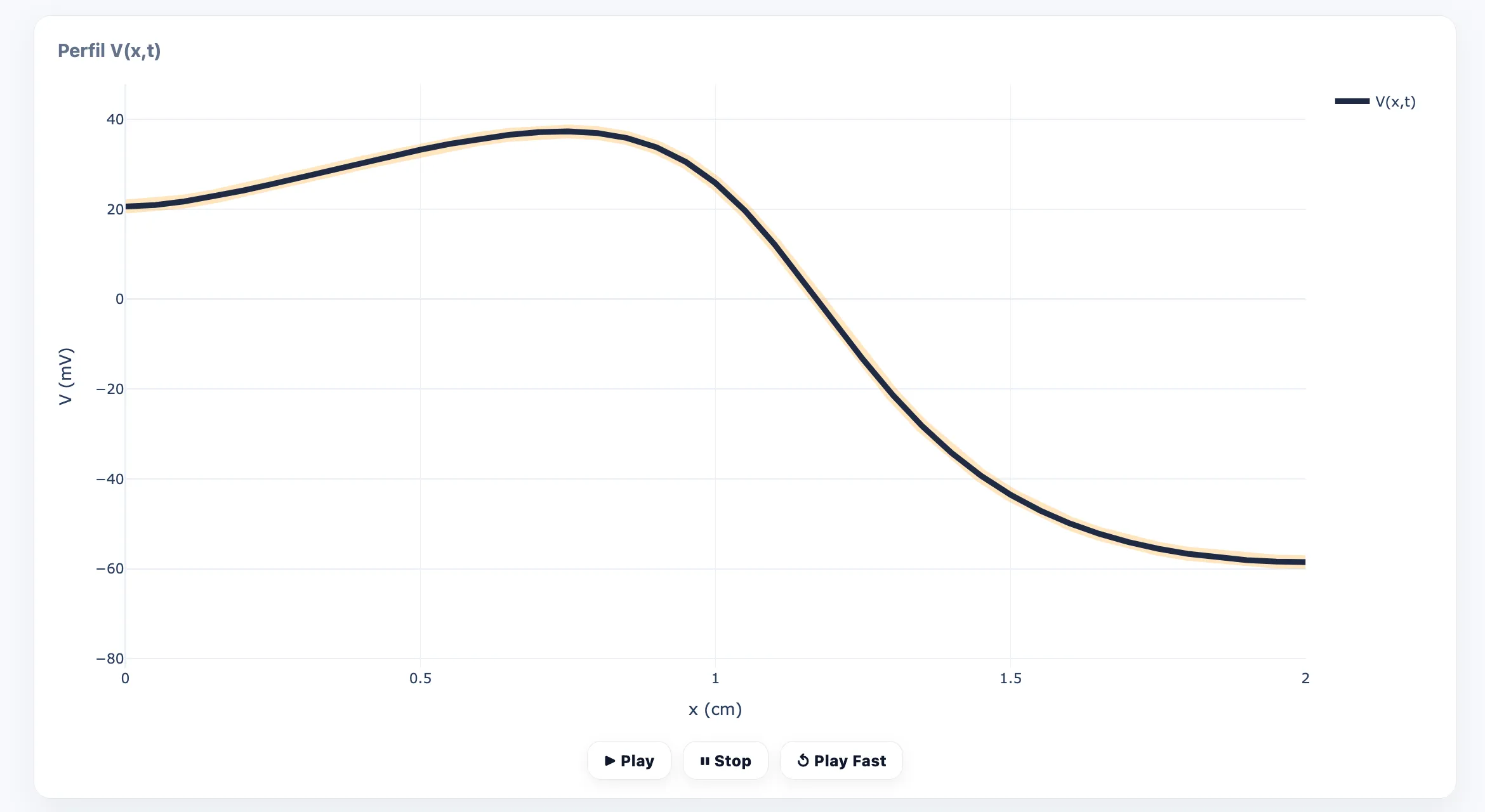
Task: Select the "x (cm)" axis title
Action: (x=715, y=709)
